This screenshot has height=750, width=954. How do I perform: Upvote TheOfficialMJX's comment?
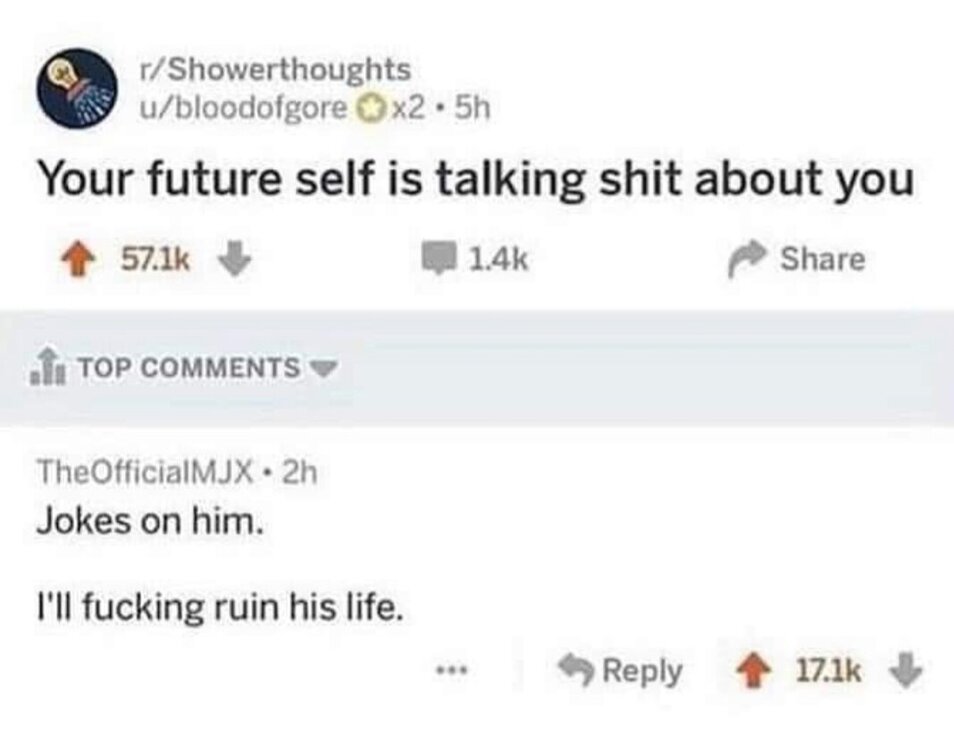coord(747,671)
